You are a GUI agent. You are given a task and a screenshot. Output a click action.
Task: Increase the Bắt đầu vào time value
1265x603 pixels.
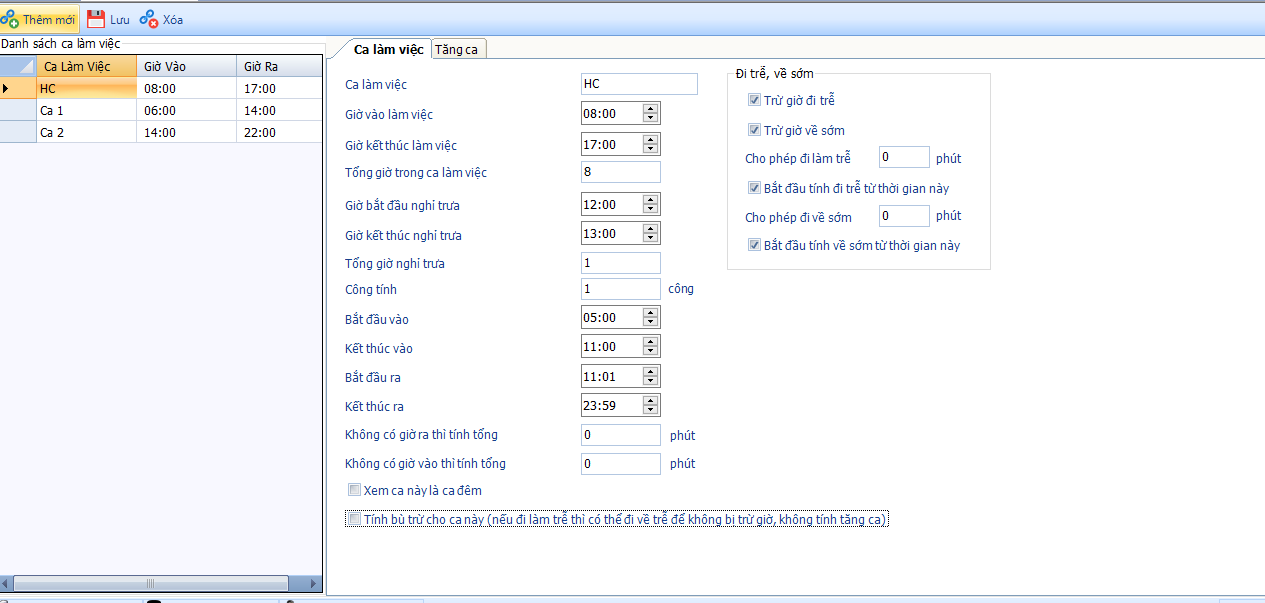(x=651, y=313)
